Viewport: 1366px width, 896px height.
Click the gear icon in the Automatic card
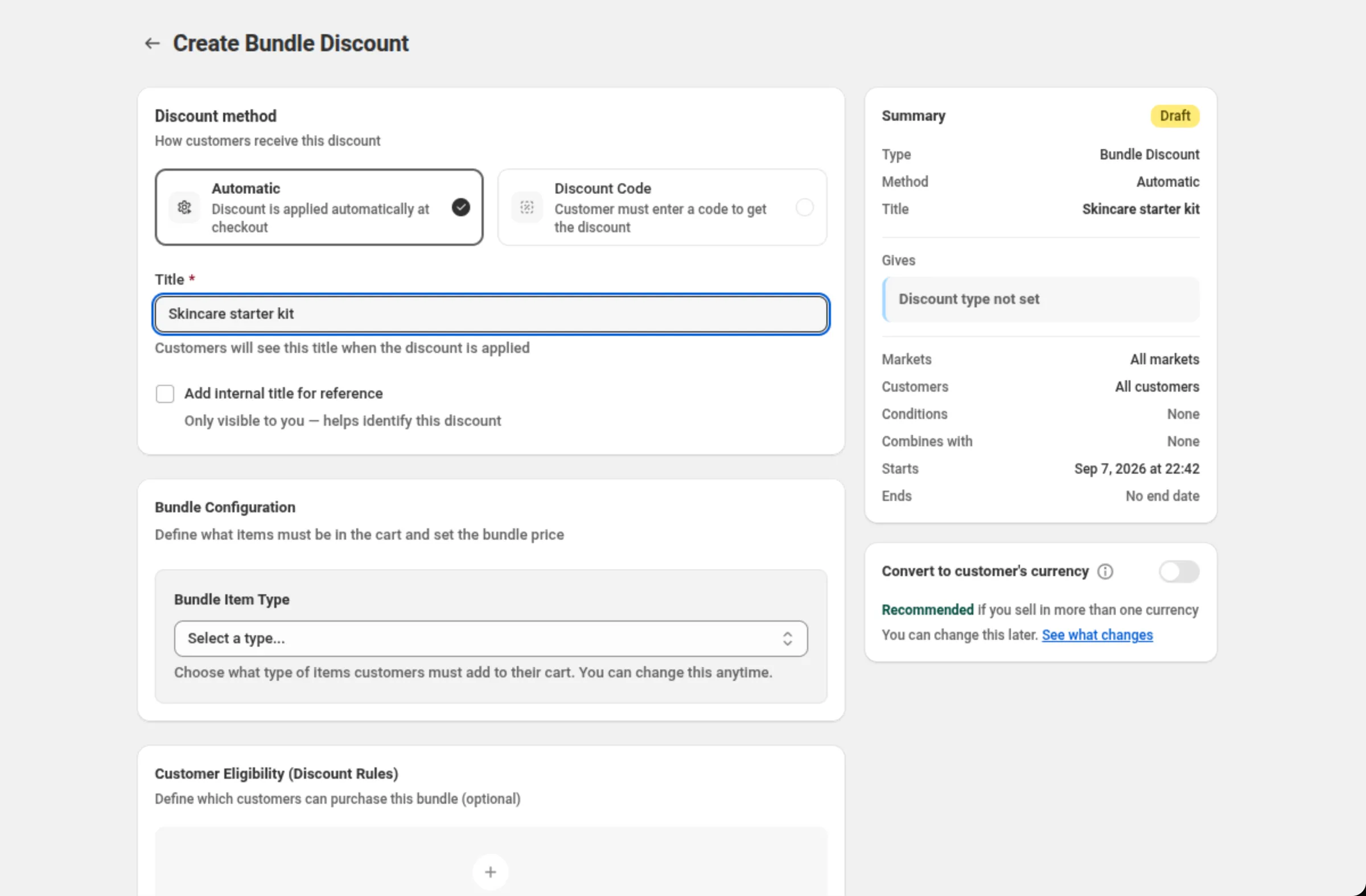point(184,207)
